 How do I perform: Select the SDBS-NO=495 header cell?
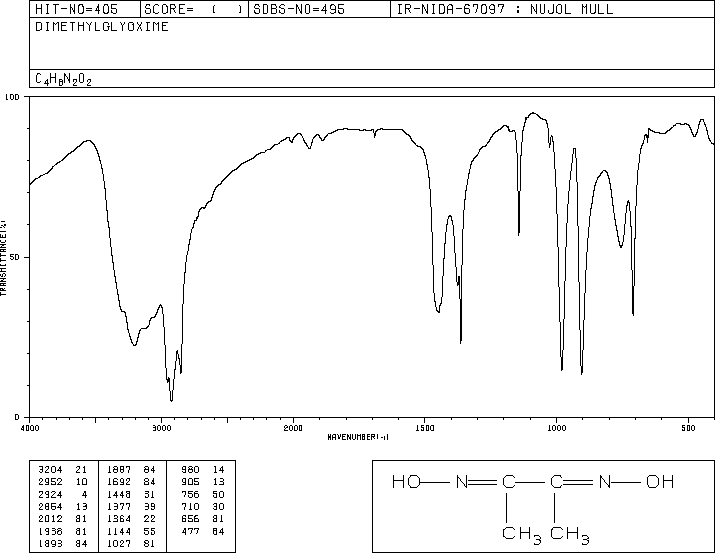tap(299, 9)
